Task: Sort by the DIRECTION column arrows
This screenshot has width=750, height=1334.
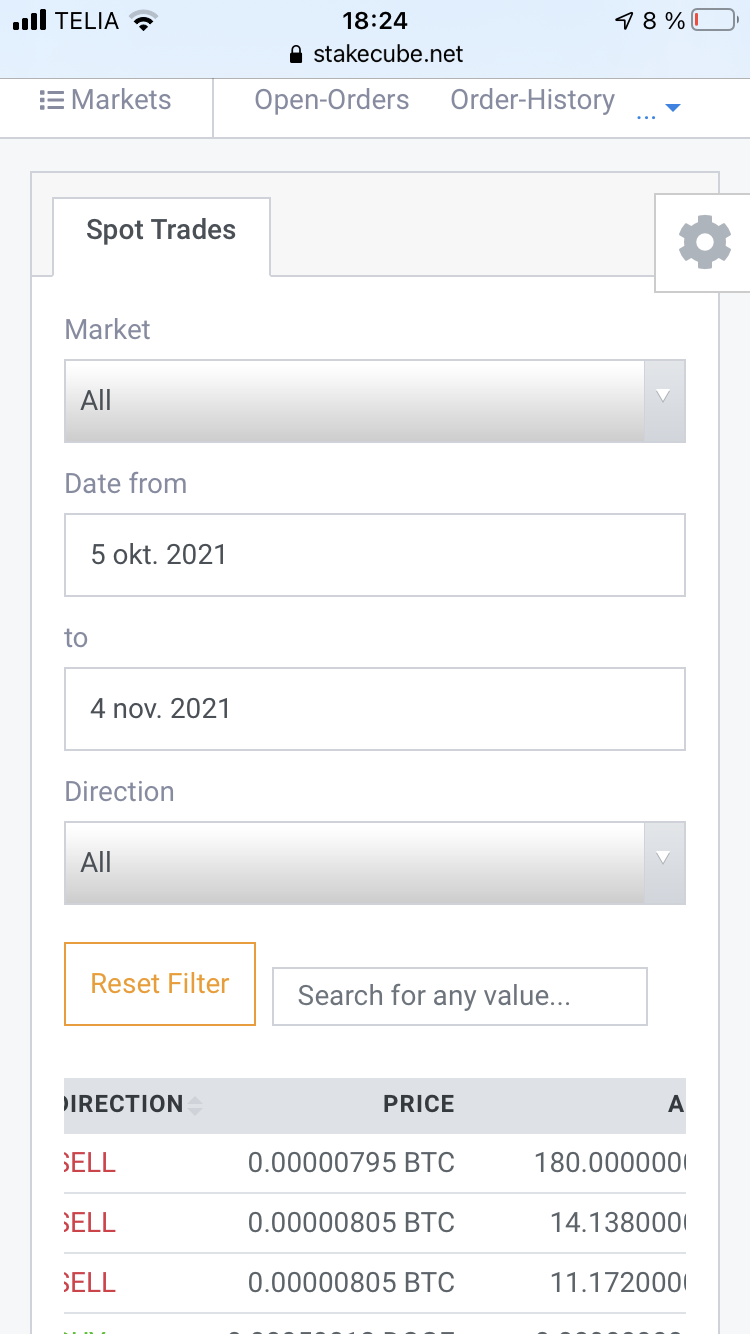Action: (x=195, y=1105)
